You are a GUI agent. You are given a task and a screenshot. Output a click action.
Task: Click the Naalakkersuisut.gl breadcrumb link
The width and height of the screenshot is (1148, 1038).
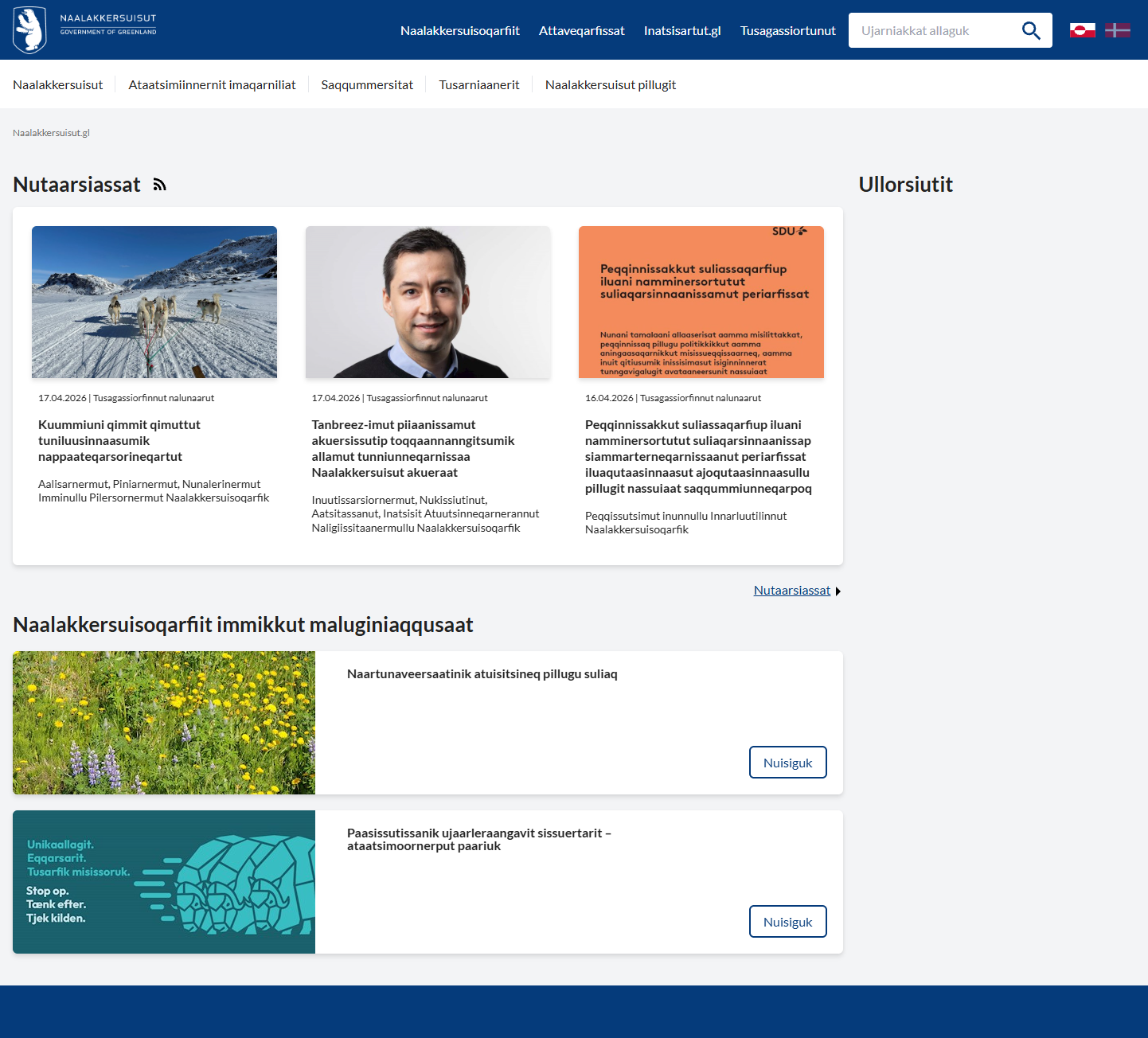pyautogui.click(x=51, y=133)
